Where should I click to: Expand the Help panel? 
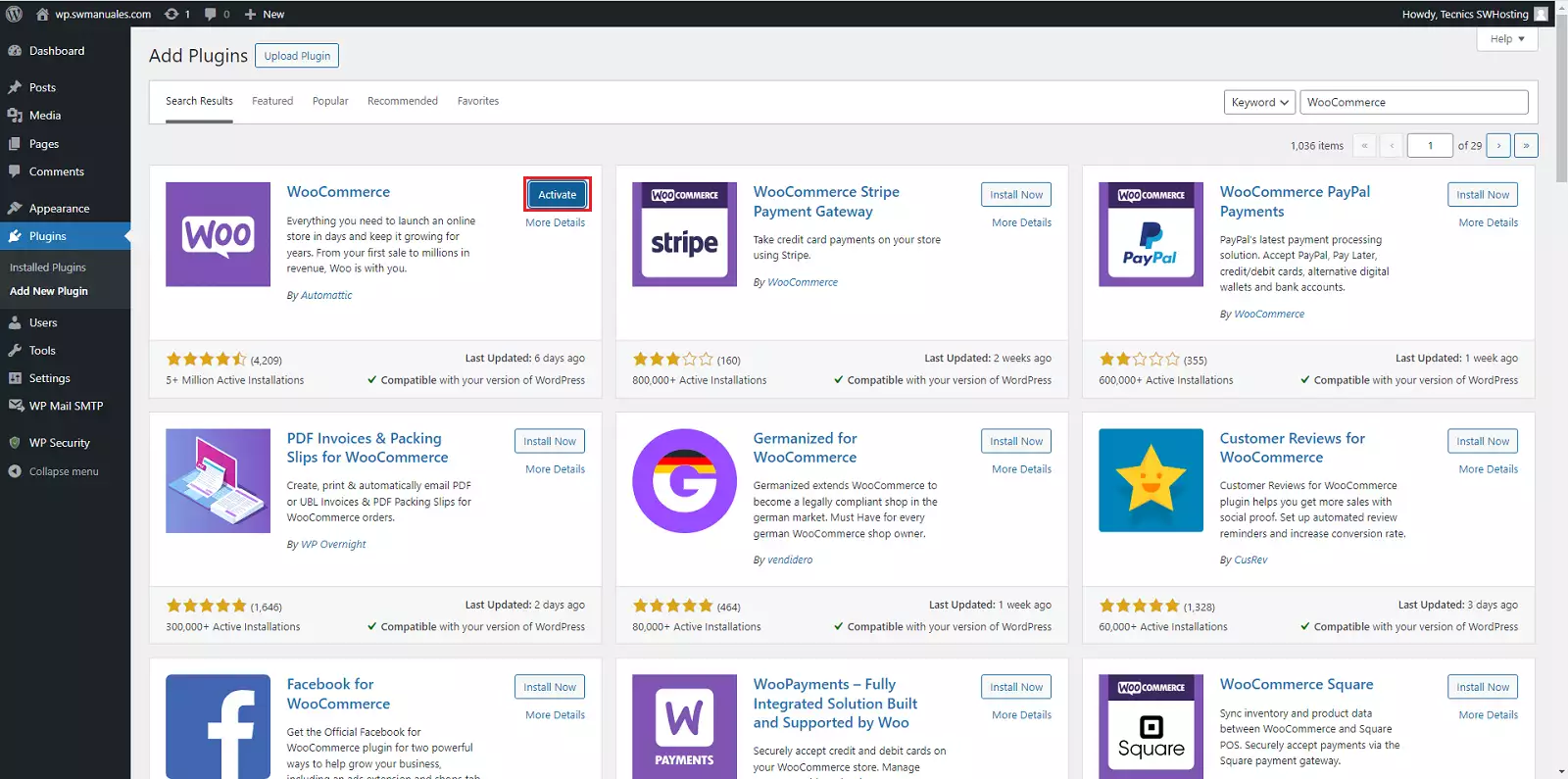(x=1506, y=39)
